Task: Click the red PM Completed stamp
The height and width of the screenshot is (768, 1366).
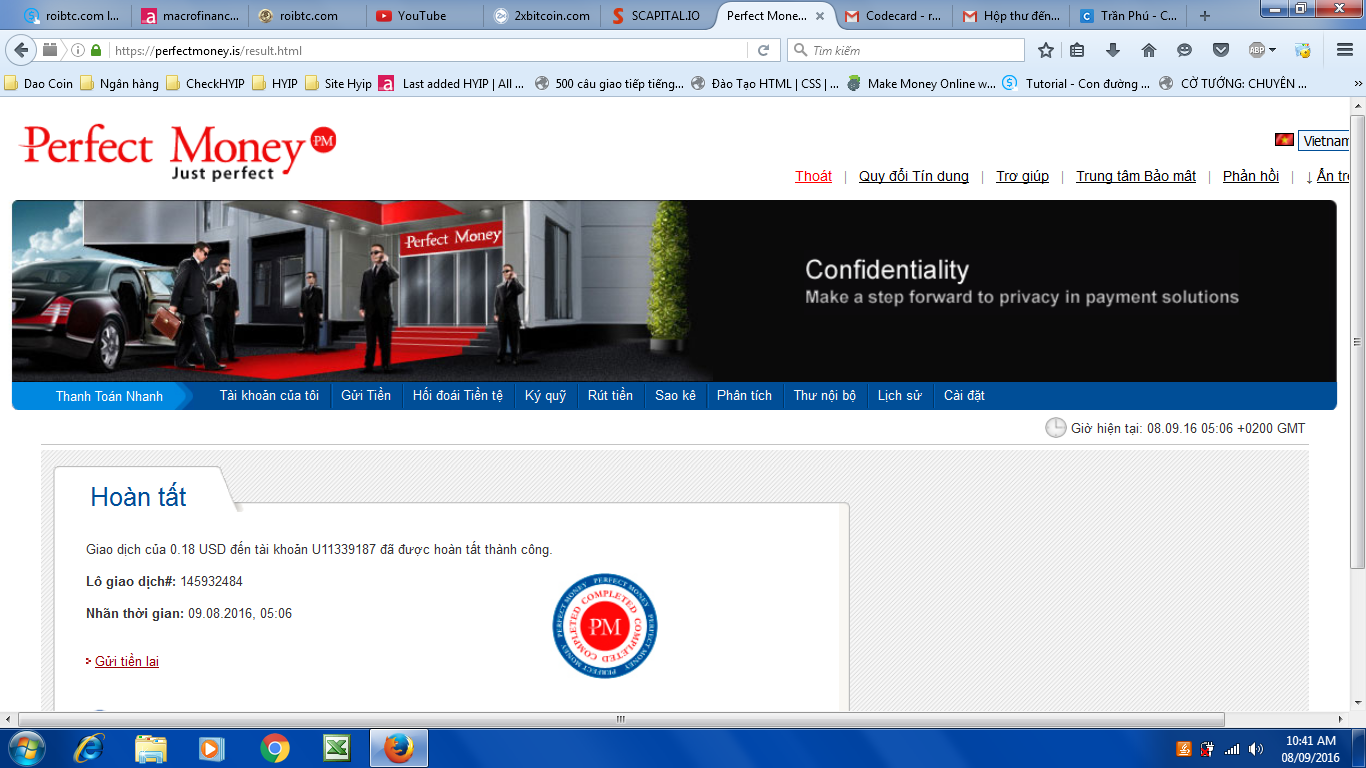Action: coord(605,627)
